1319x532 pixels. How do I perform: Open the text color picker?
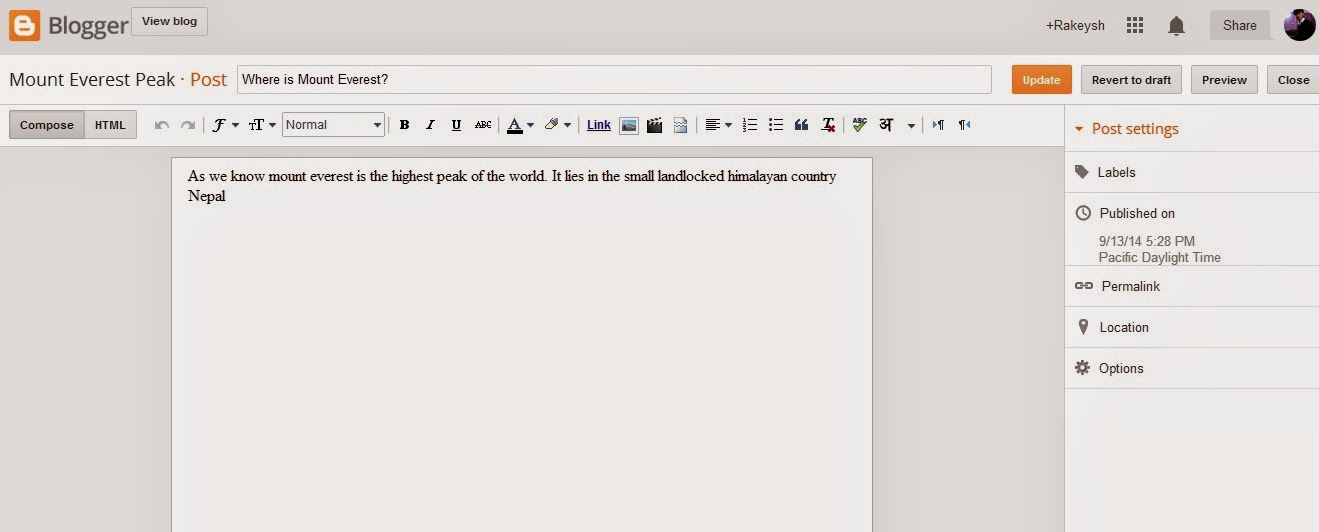[x=520, y=125]
